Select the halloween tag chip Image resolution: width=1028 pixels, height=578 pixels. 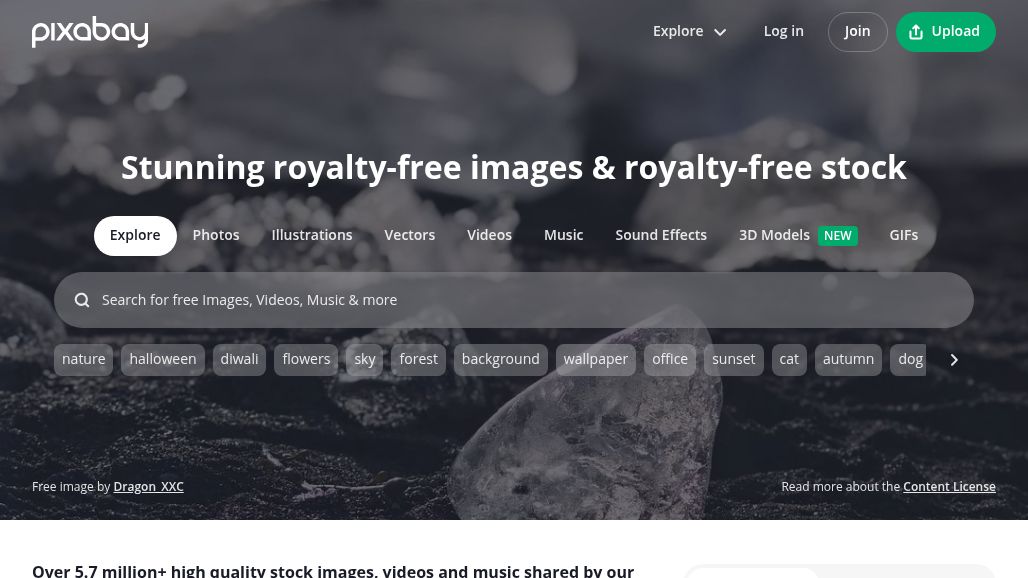[163, 360]
